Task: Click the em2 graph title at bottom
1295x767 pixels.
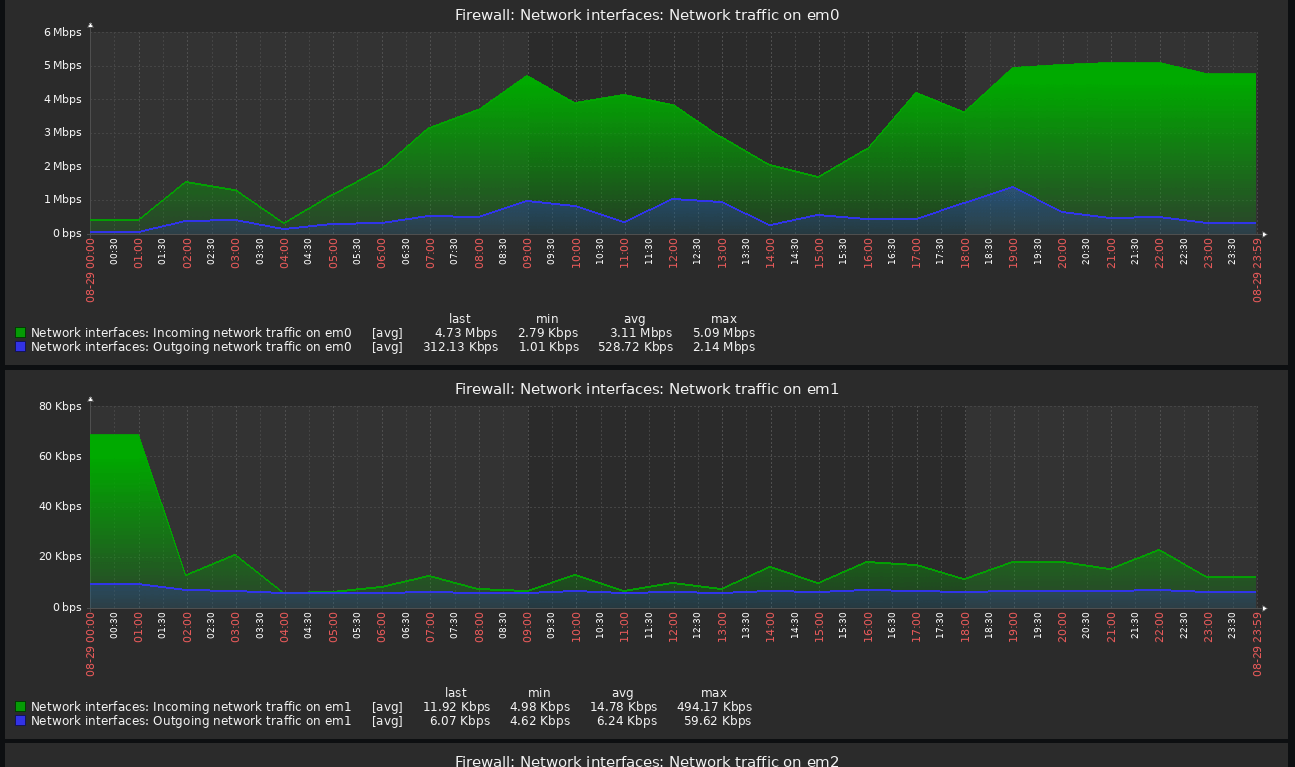Action: coord(647,761)
